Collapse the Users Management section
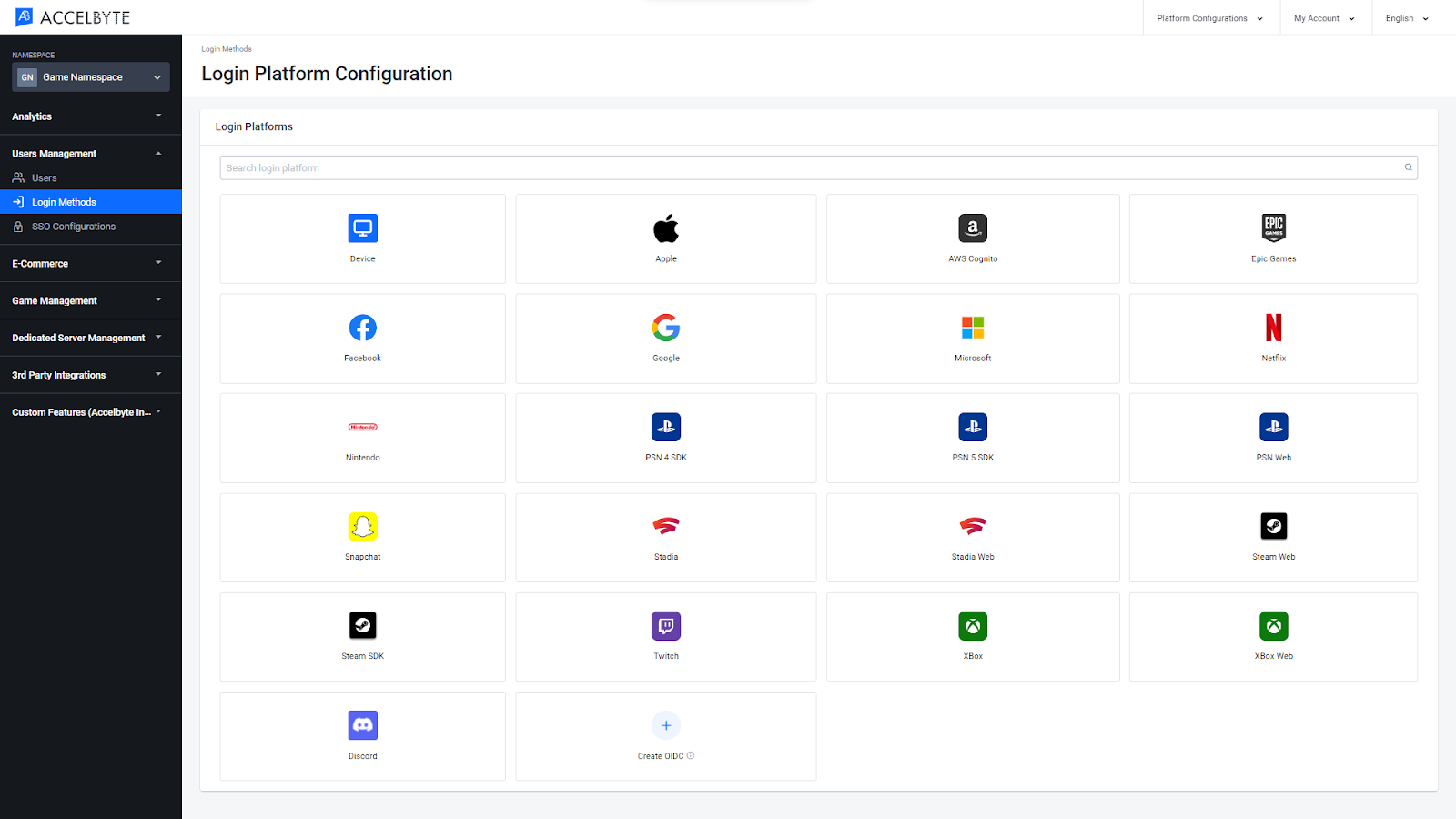 point(91,154)
